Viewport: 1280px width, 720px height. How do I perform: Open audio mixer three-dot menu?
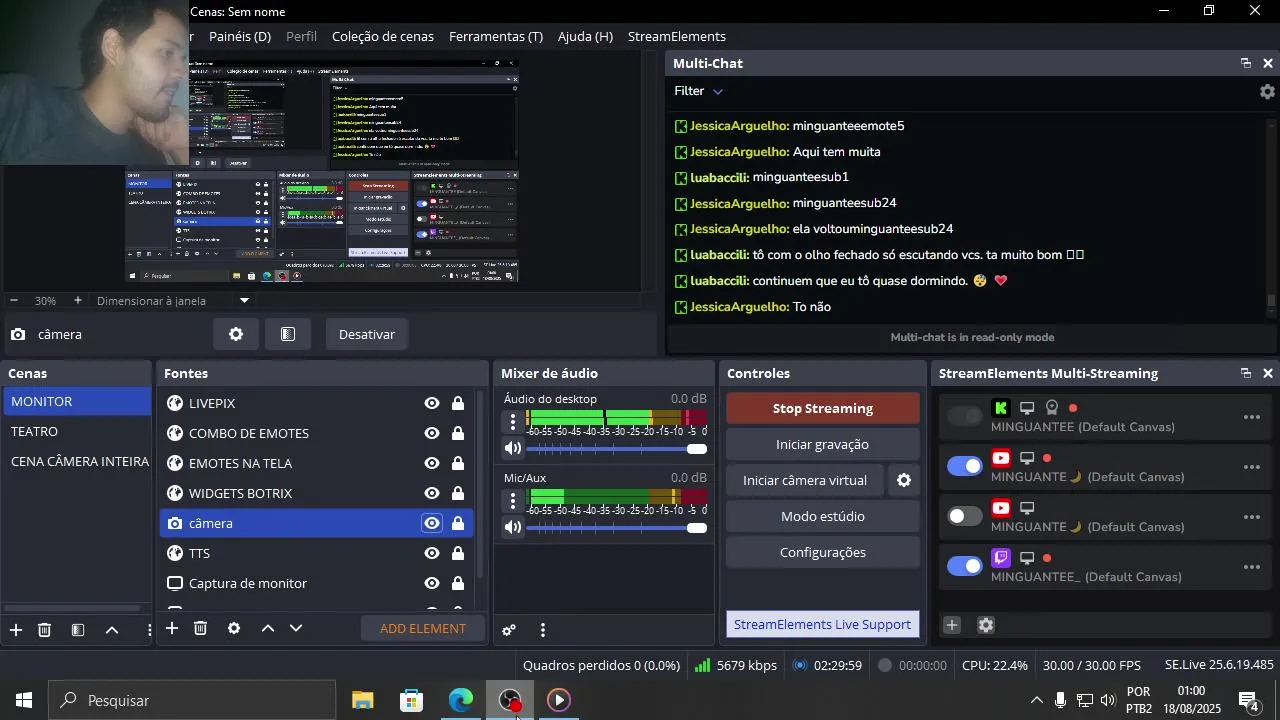point(543,630)
